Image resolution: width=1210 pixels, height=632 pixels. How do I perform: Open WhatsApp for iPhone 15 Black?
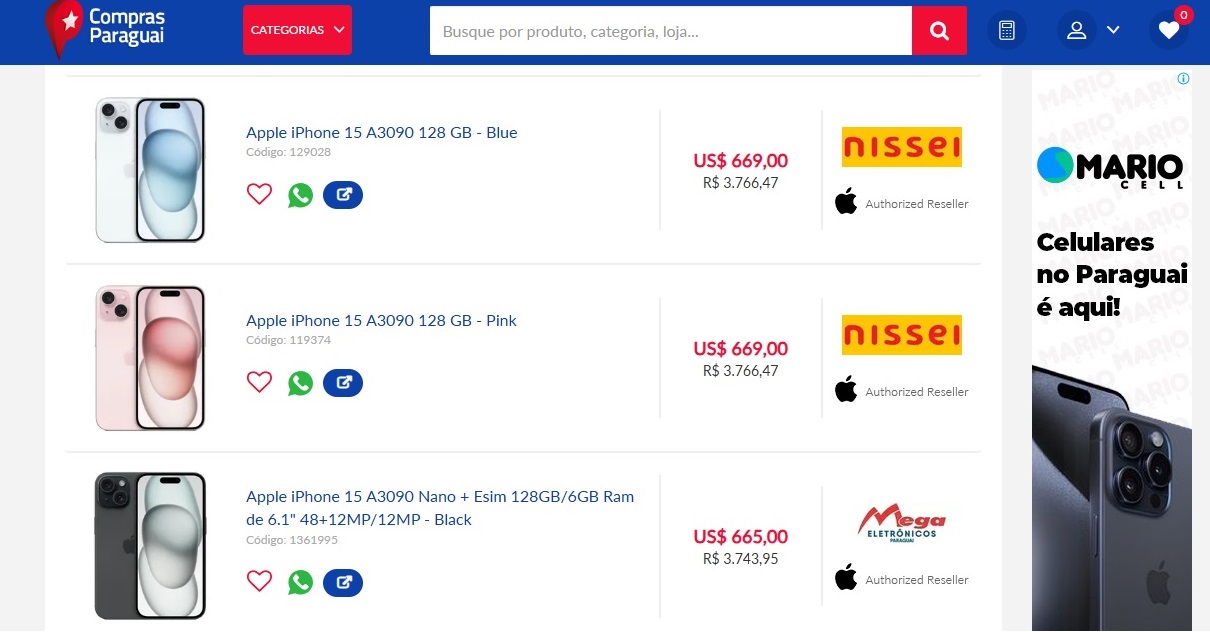click(x=300, y=582)
